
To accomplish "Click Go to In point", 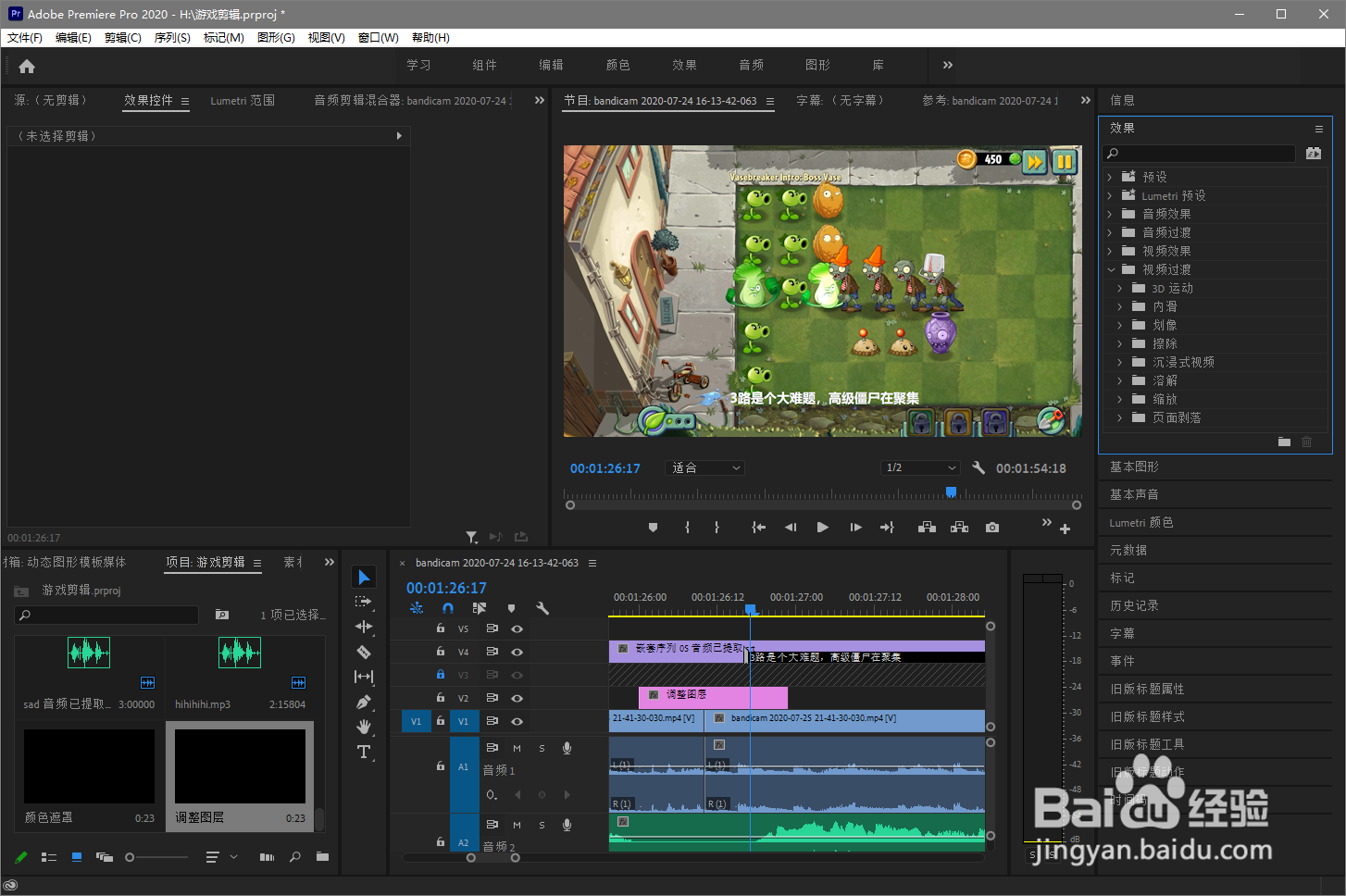I will (x=758, y=528).
